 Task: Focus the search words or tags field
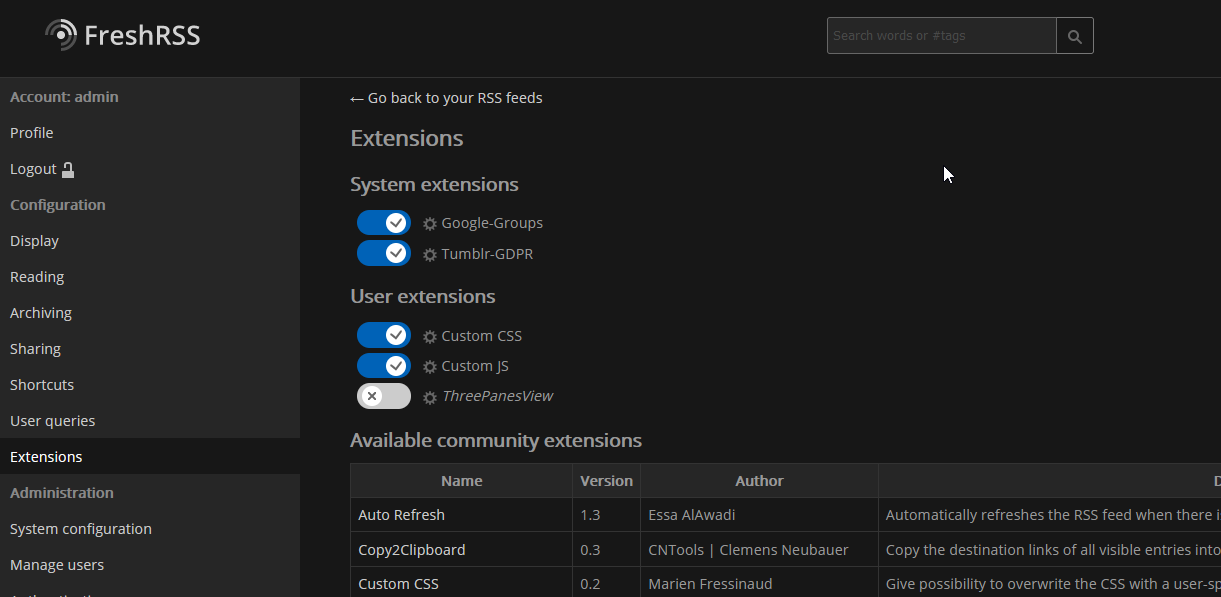point(941,36)
